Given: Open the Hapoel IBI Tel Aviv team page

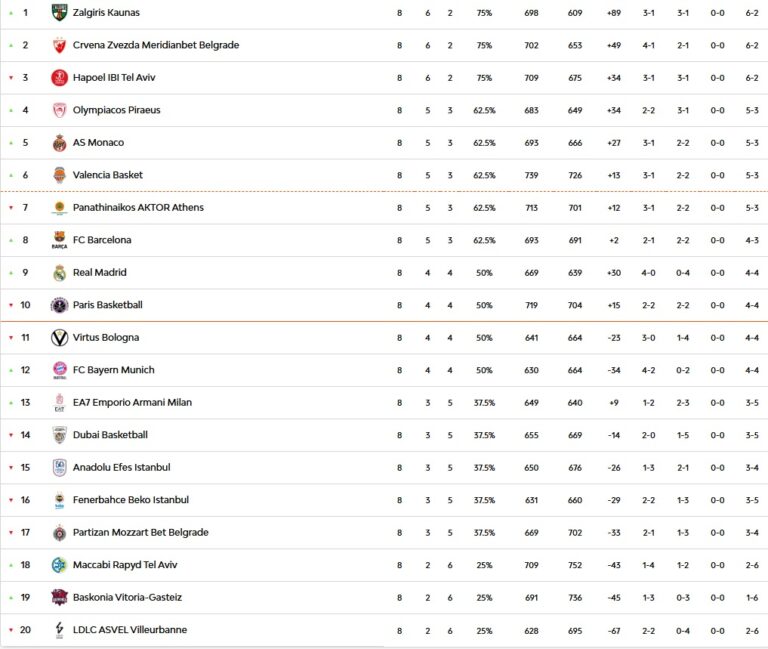Looking at the screenshot, I should tap(114, 78).
